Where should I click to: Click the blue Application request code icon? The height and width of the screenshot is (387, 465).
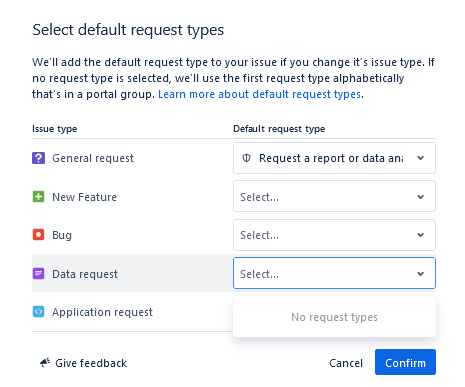(38, 312)
